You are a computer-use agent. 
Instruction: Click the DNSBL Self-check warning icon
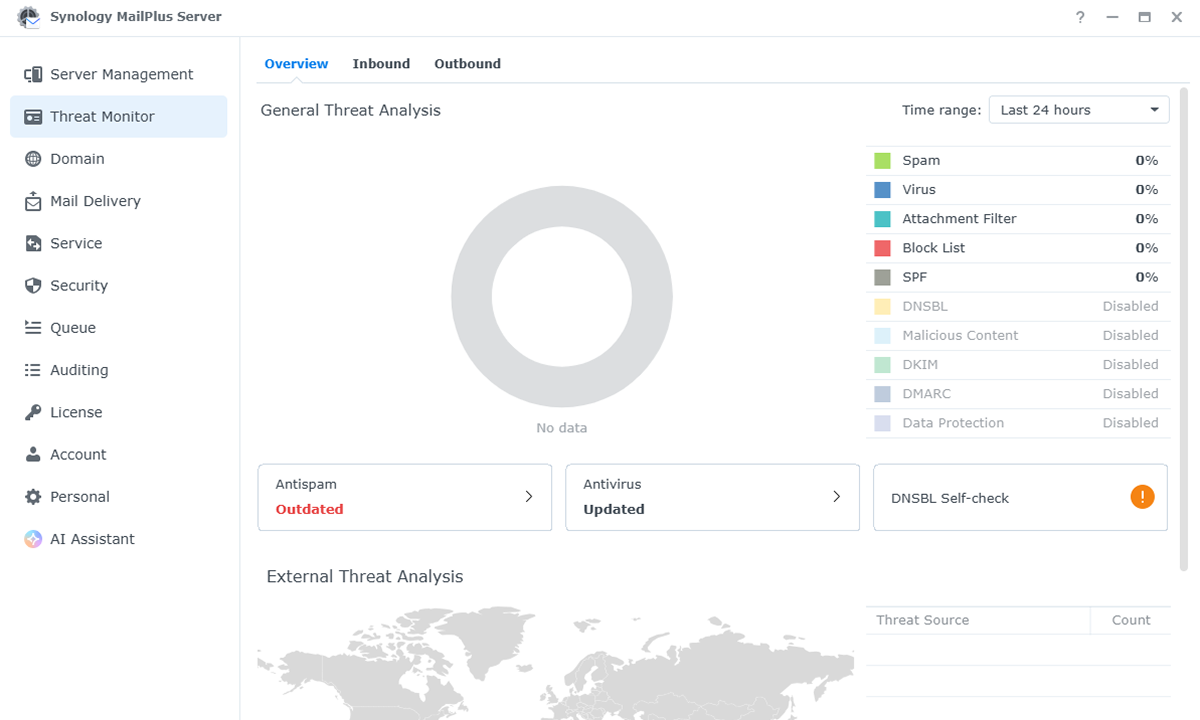1142,496
